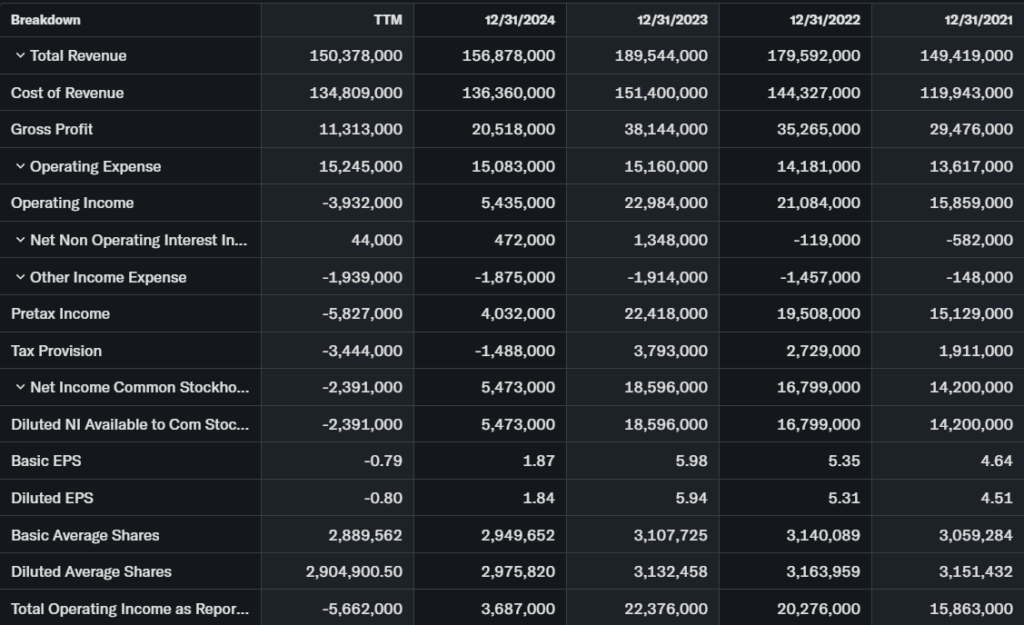Click the TTM Total Revenue value 150,378,000

click(356, 56)
